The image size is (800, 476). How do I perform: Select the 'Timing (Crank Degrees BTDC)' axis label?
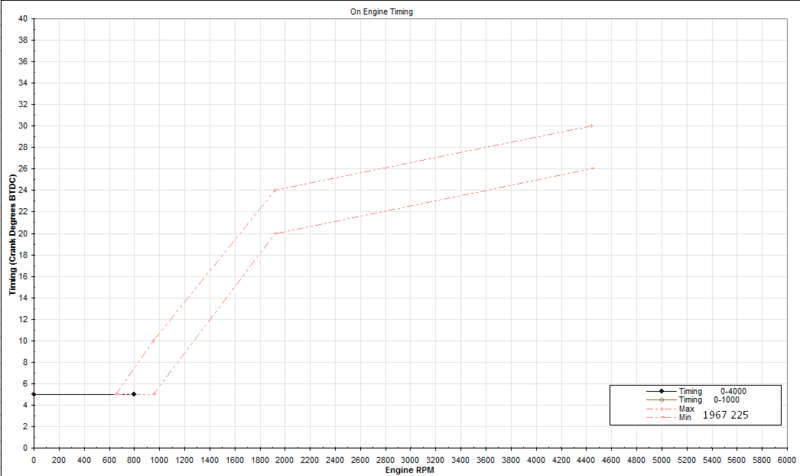click(x=13, y=234)
